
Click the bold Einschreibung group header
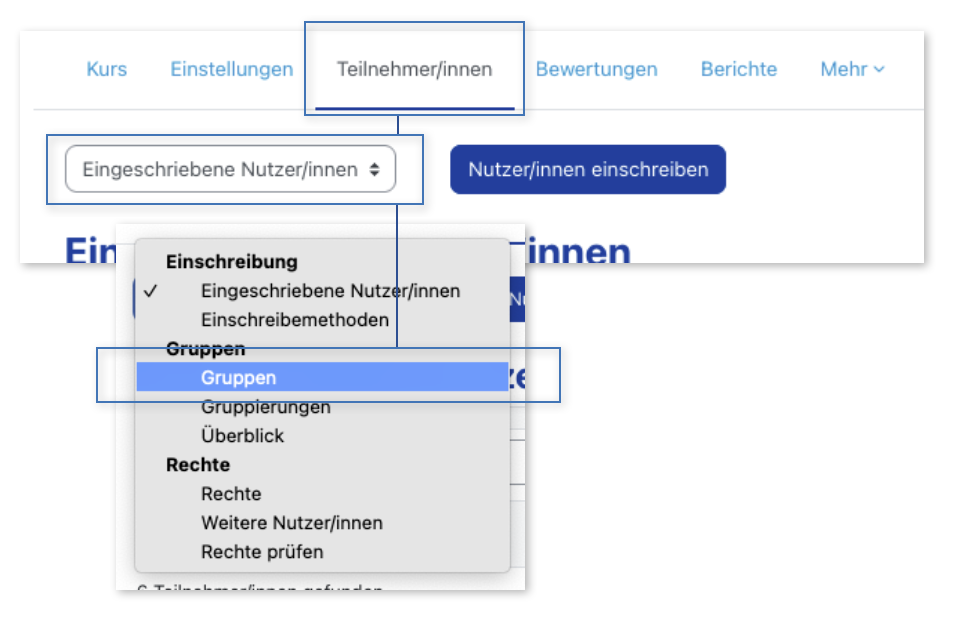coord(231,262)
